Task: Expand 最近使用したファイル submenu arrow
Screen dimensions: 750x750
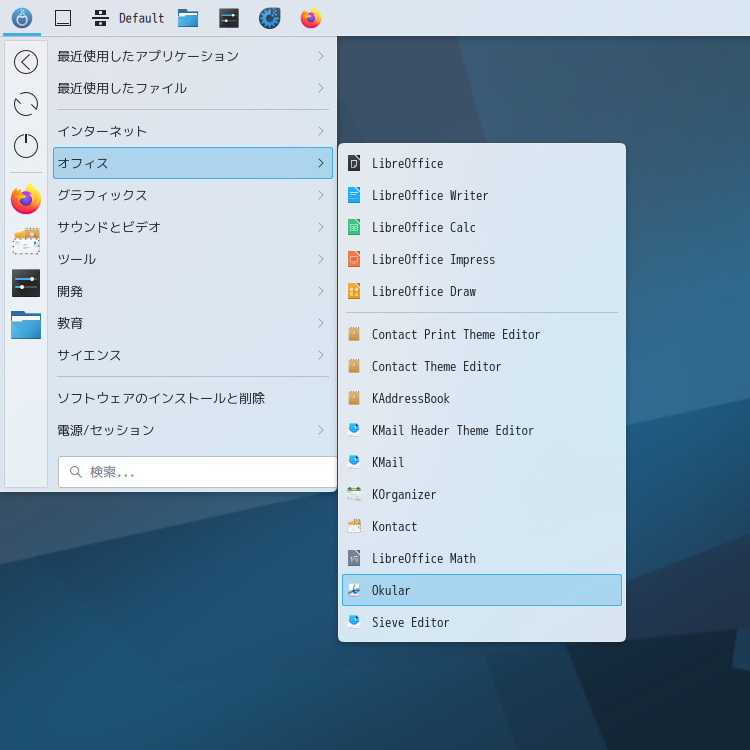Action: (321, 88)
